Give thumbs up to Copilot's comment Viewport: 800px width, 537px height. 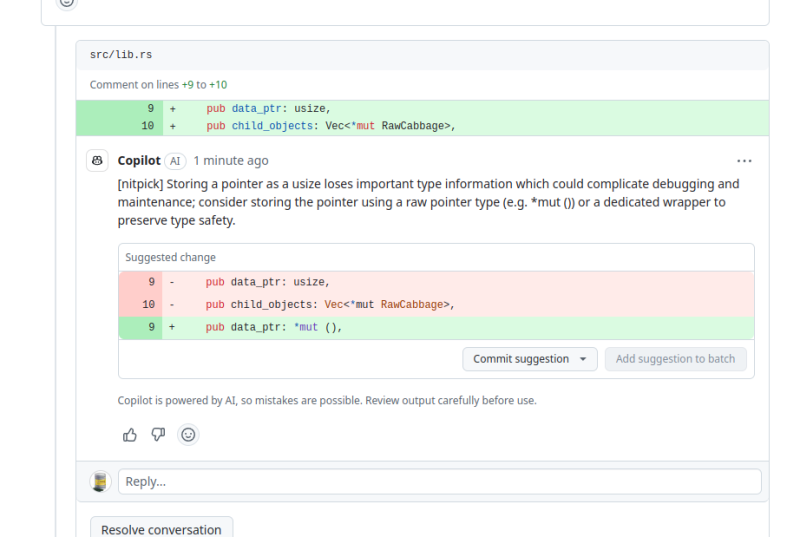click(130, 435)
